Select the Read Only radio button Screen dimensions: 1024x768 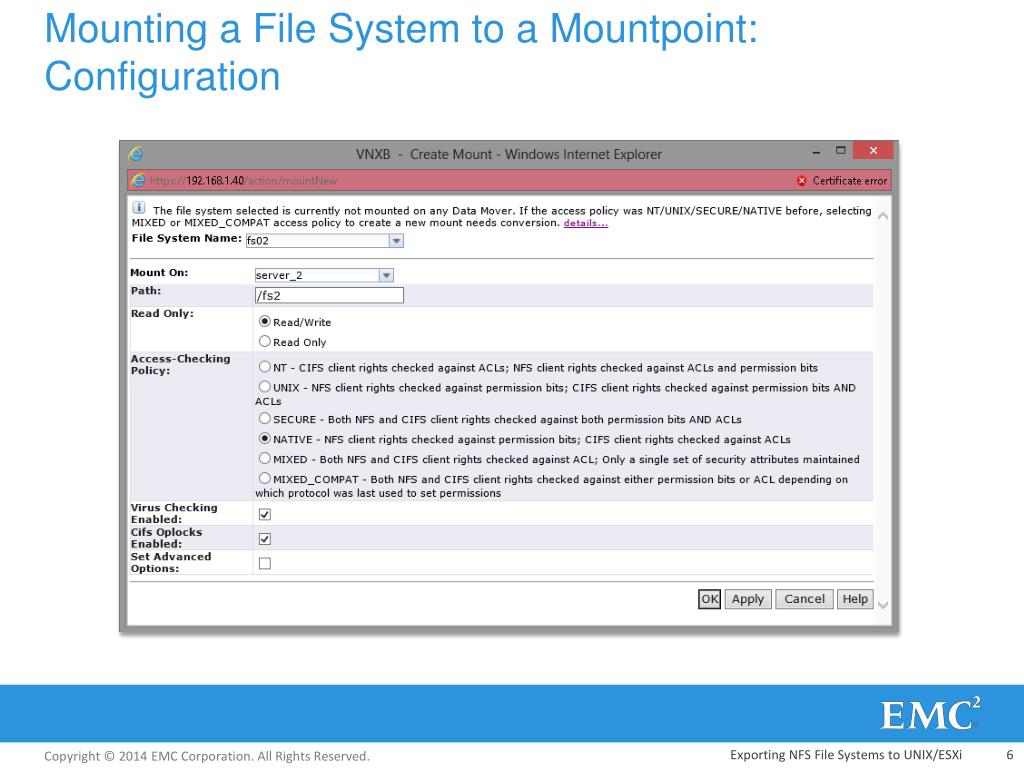coord(264,341)
